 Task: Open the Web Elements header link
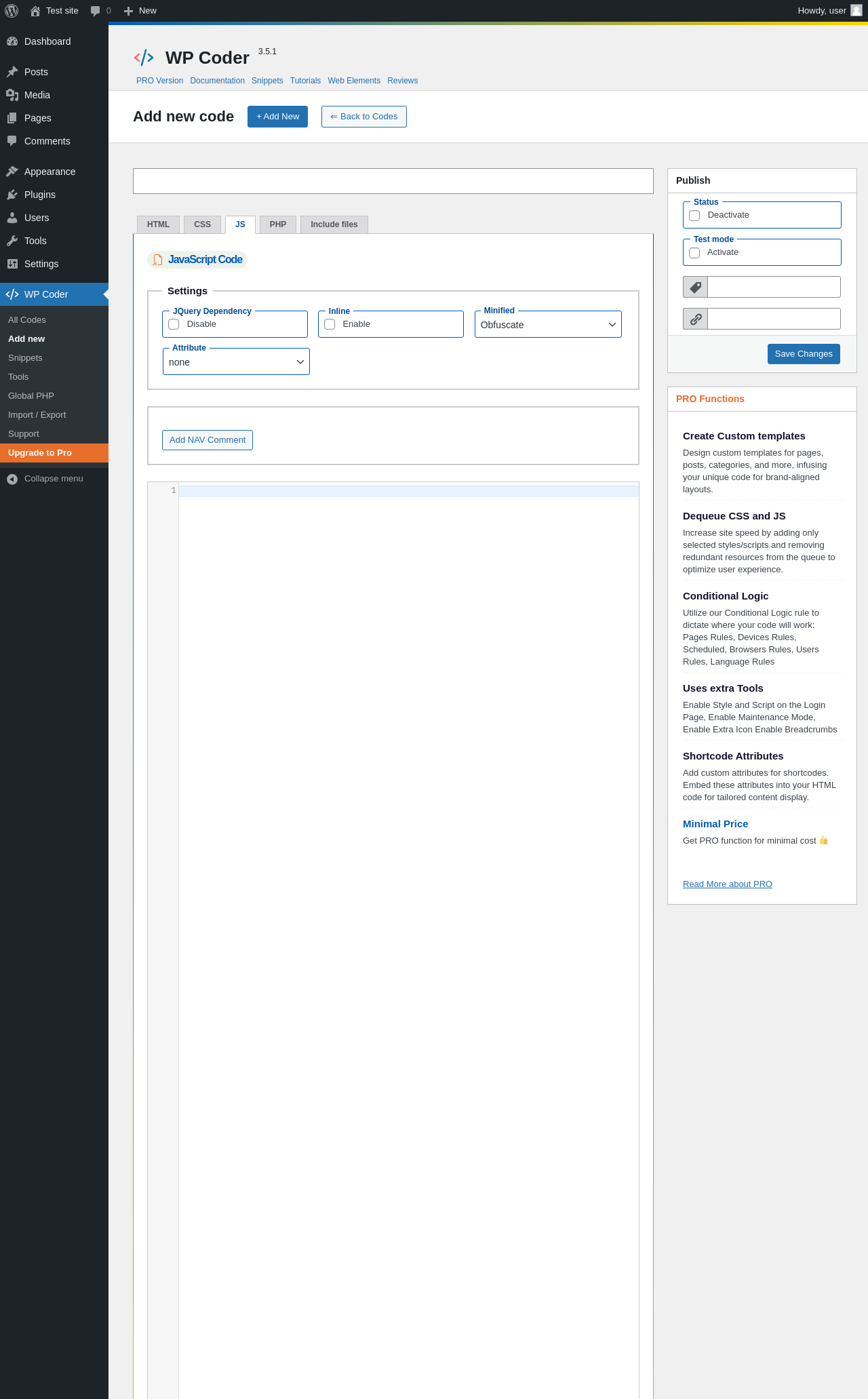point(354,81)
